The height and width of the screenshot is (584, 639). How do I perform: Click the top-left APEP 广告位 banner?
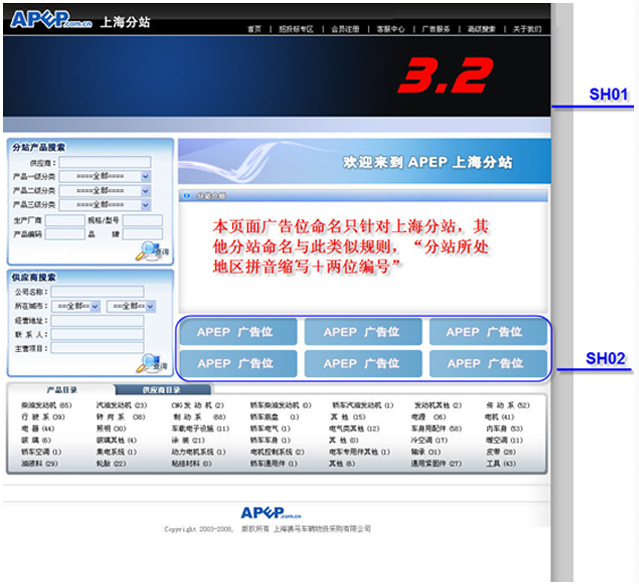tap(238, 332)
